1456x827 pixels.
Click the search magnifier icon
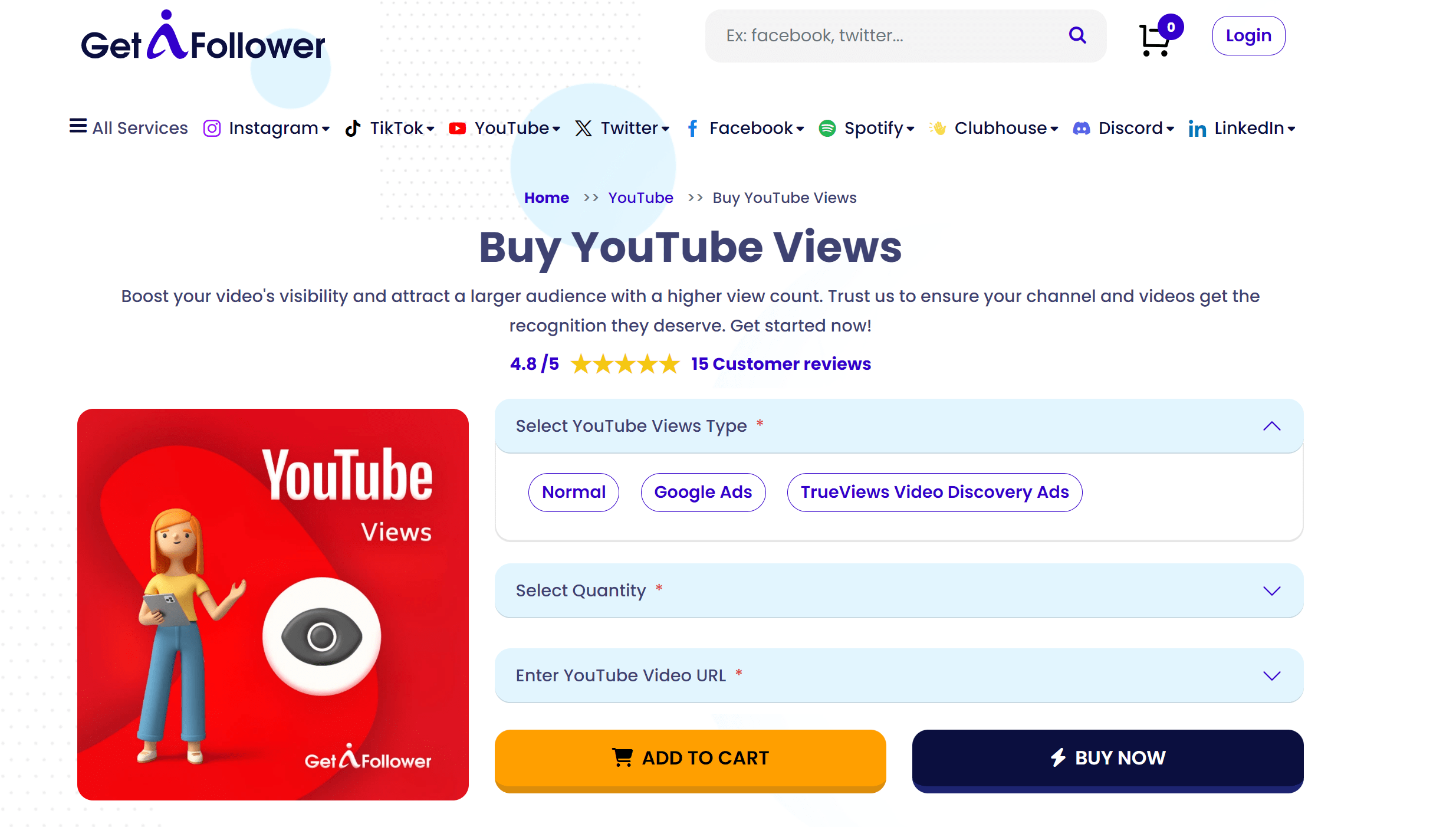point(1077,35)
